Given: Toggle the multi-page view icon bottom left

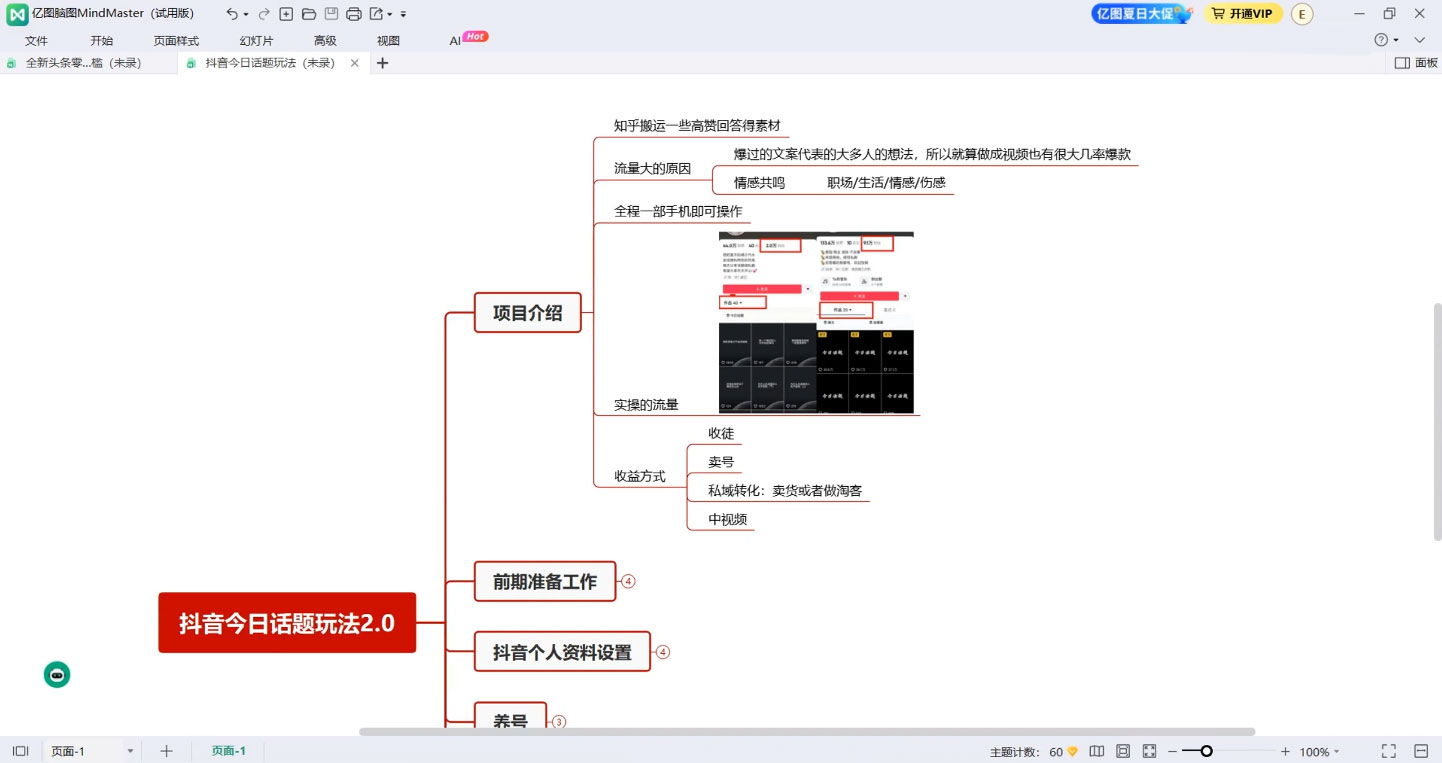Looking at the screenshot, I should coord(21,750).
